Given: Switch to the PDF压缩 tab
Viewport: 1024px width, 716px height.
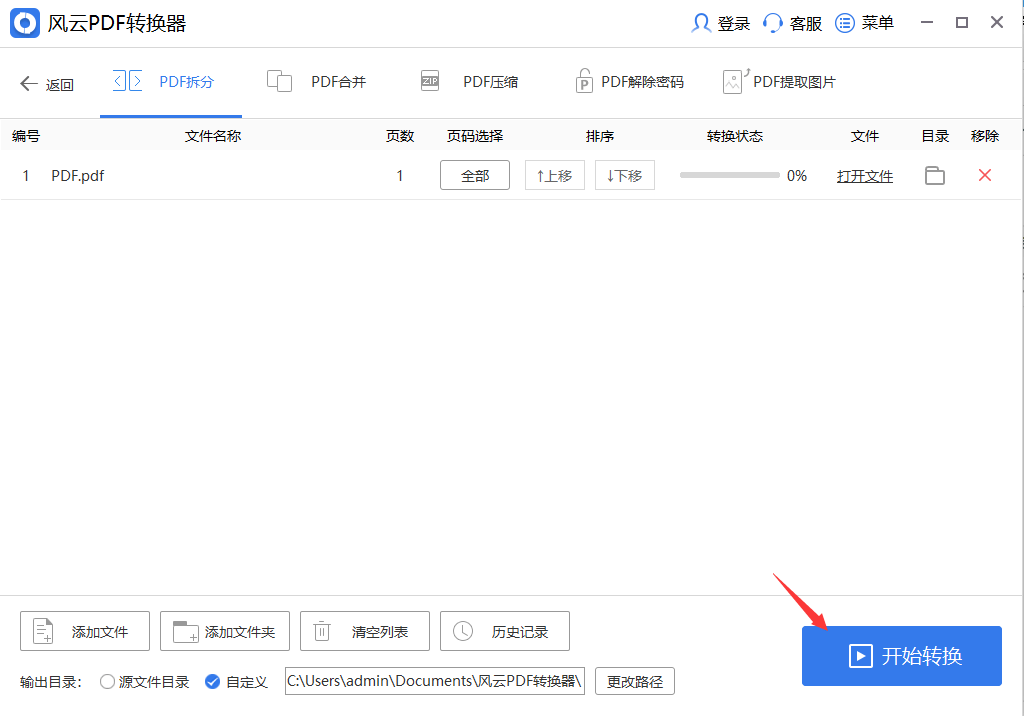Looking at the screenshot, I should (x=470, y=82).
